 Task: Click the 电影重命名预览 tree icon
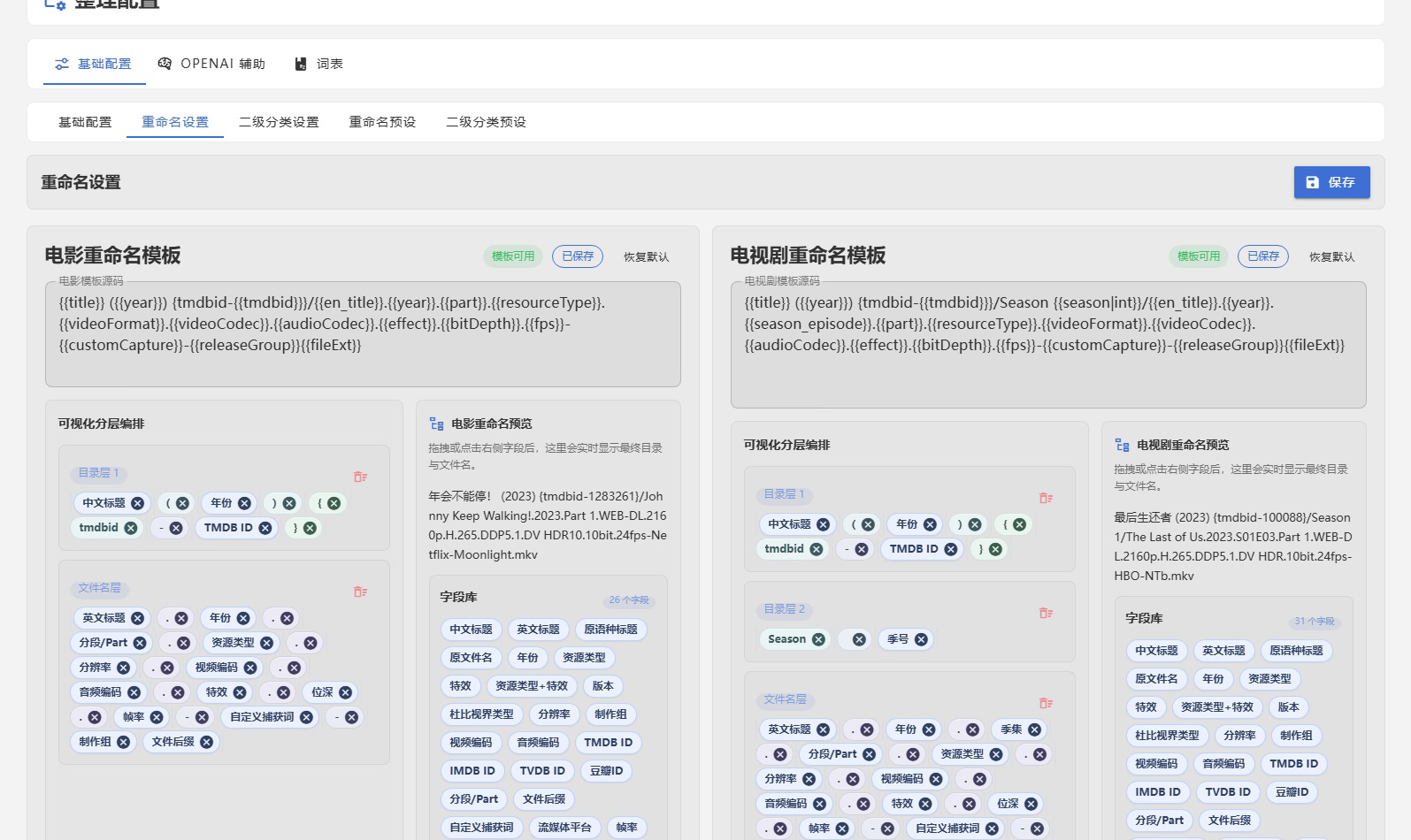point(436,424)
